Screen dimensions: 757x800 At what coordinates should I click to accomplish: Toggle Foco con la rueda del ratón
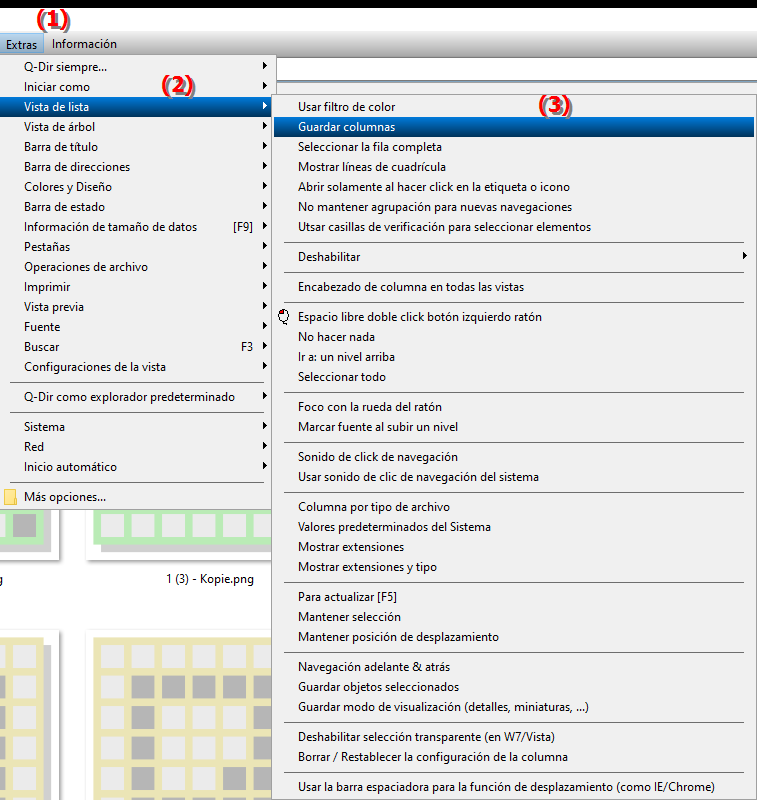(x=514, y=407)
